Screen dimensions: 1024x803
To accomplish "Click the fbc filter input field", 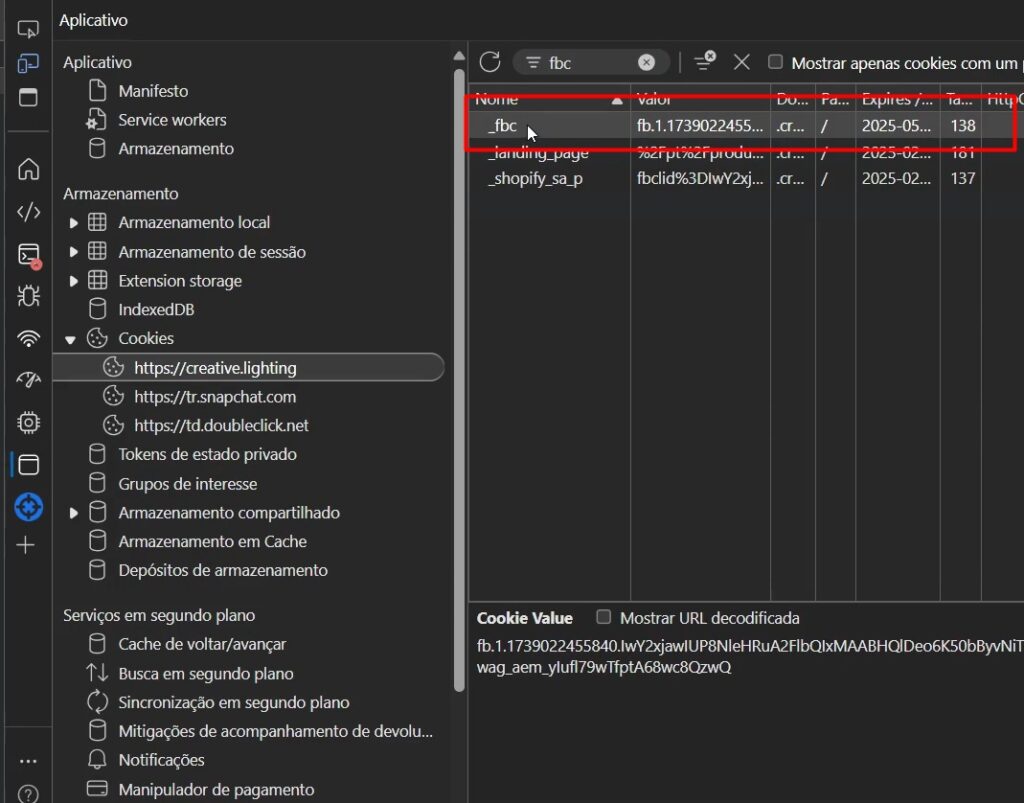I will coord(590,63).
